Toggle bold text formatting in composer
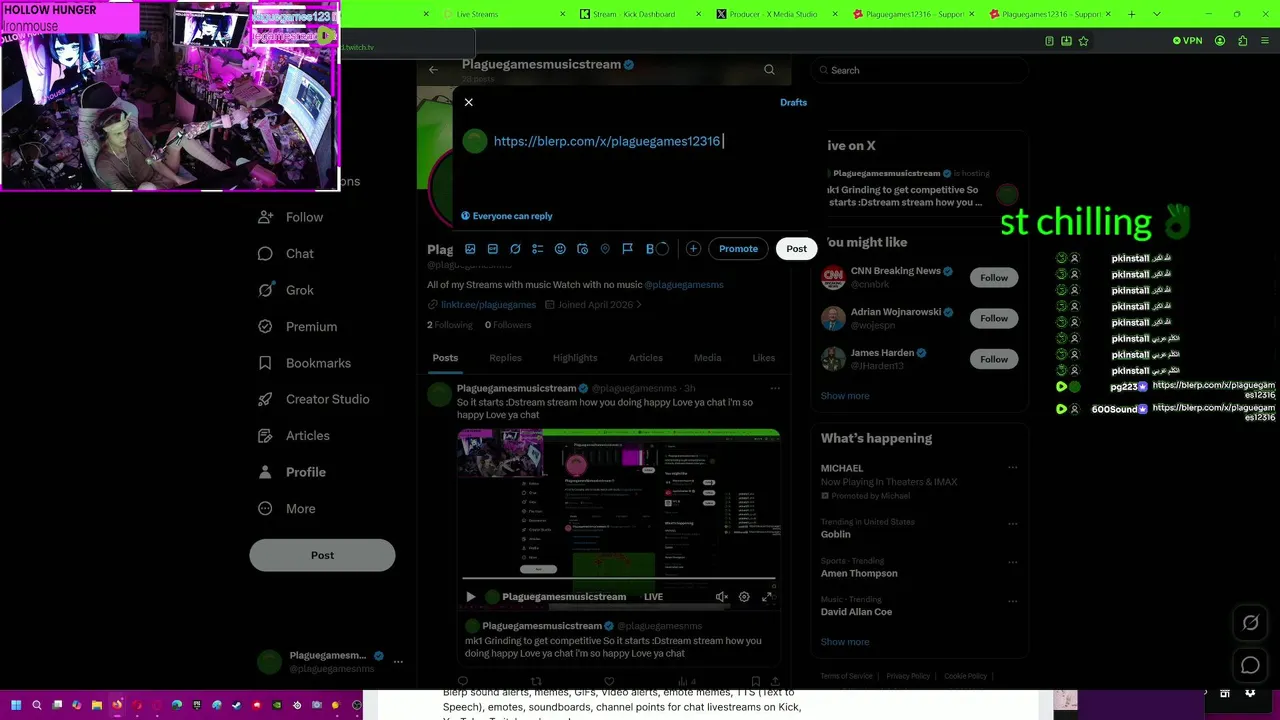The width and height of the screenshot is (1280, 720). (650, 249)
